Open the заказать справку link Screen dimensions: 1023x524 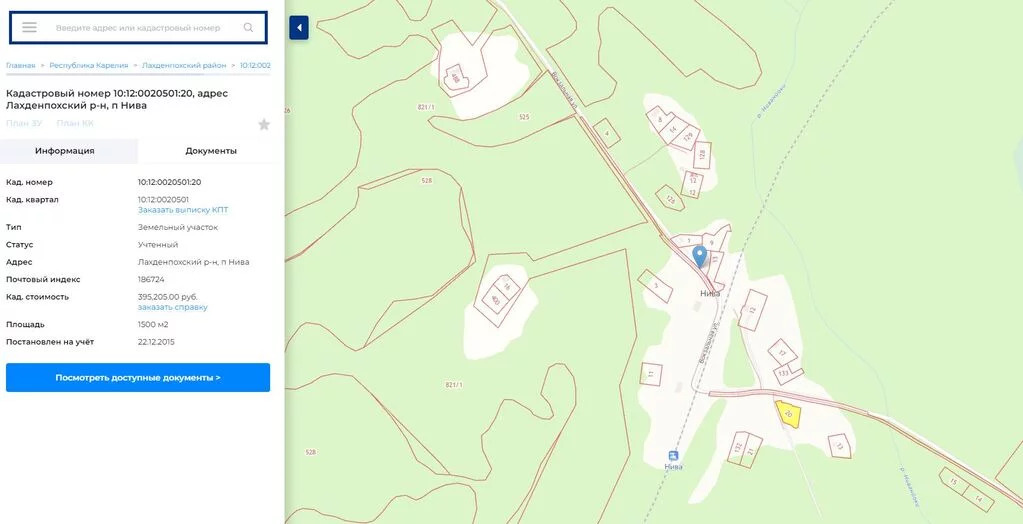(x=173, y=307)
